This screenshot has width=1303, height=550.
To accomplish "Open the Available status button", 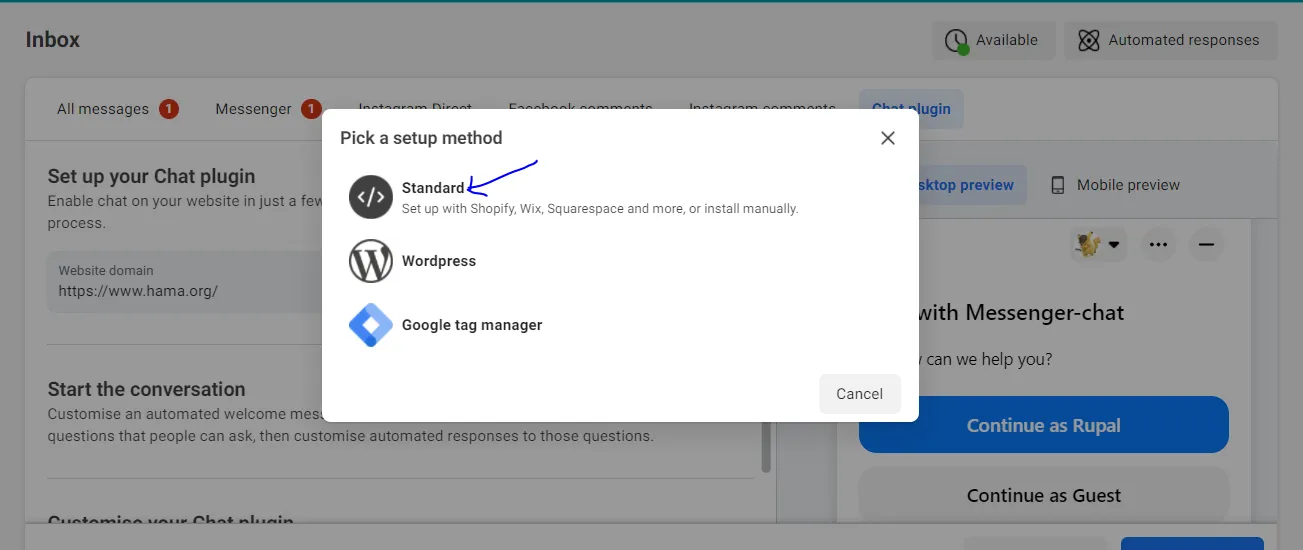I will [993, 41].
